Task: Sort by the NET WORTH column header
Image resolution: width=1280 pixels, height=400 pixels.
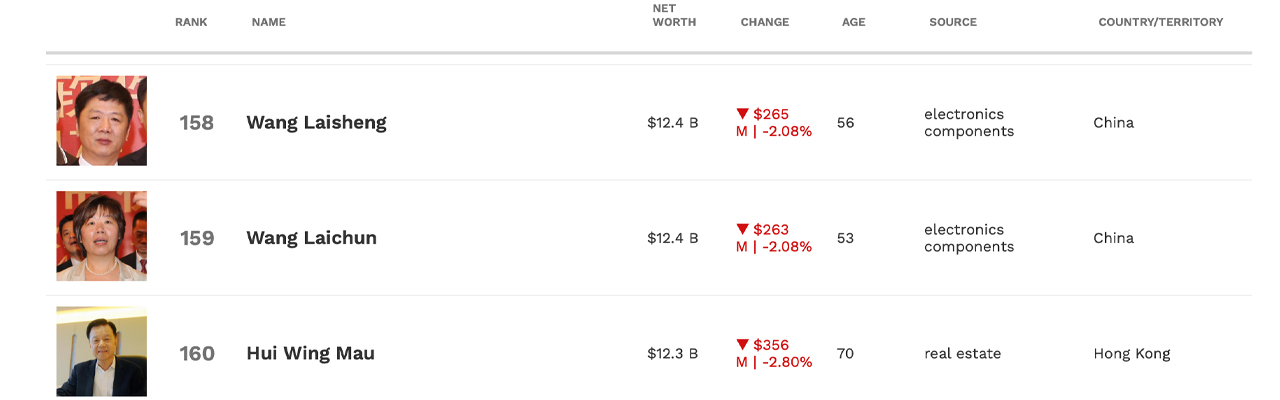Action: 674,15
